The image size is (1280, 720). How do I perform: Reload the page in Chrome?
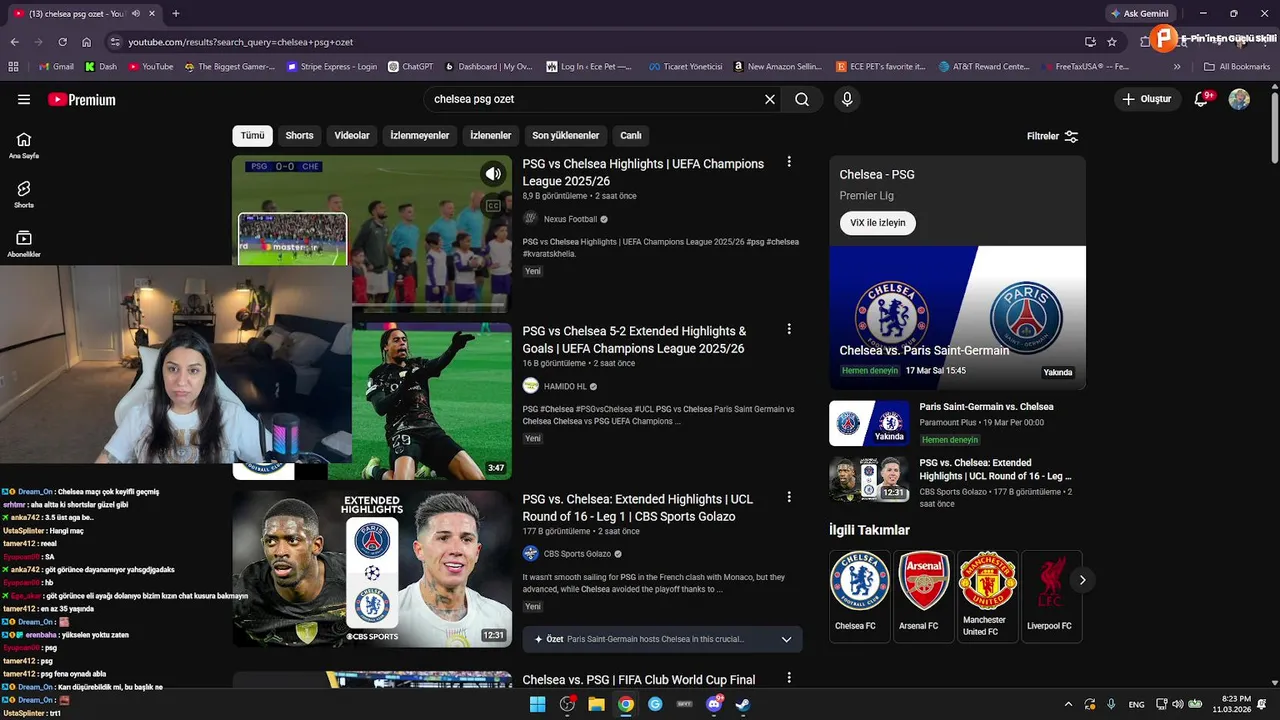(x=62, y=42)
